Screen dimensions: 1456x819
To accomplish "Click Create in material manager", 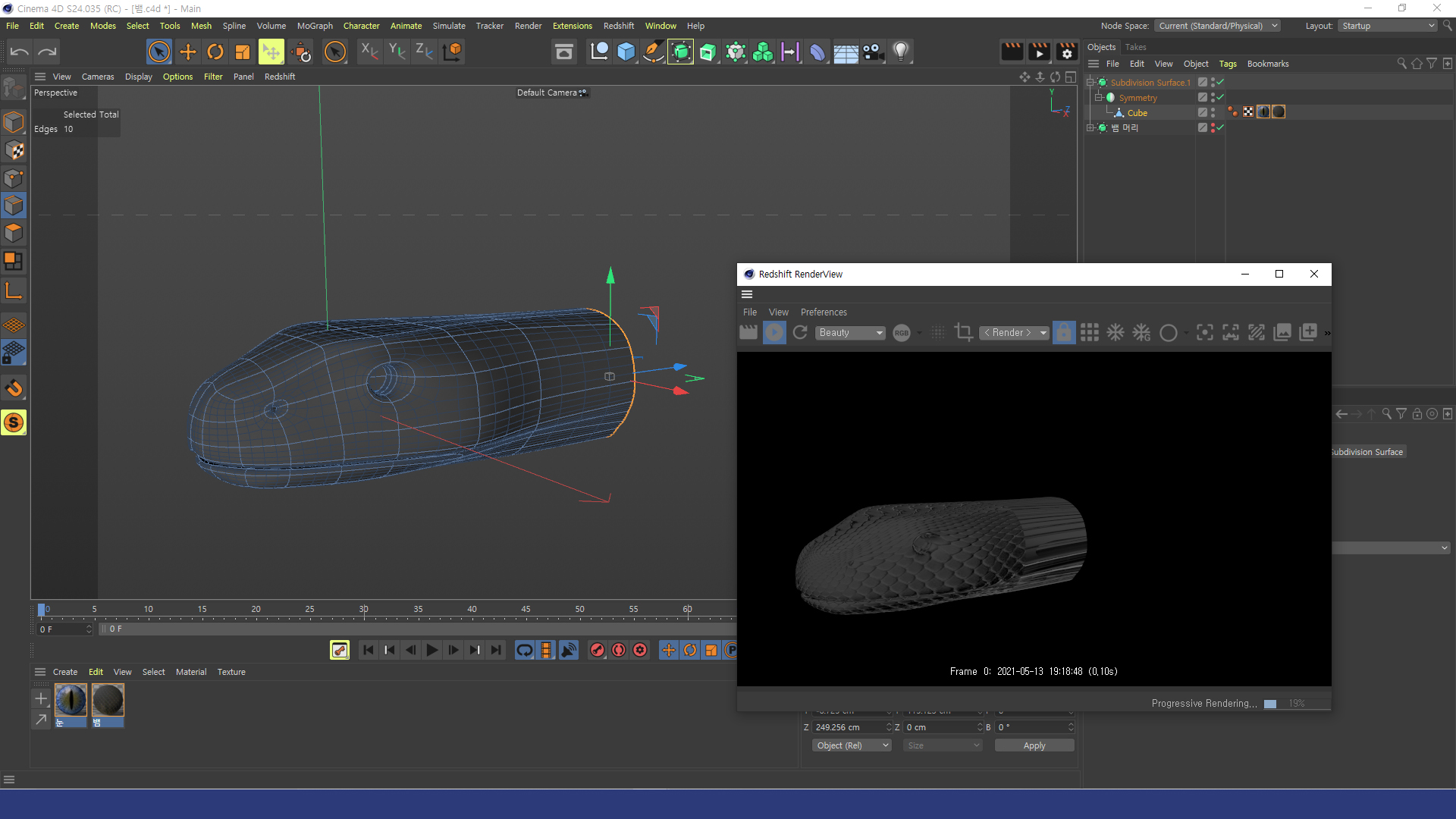I will [65, 672].
